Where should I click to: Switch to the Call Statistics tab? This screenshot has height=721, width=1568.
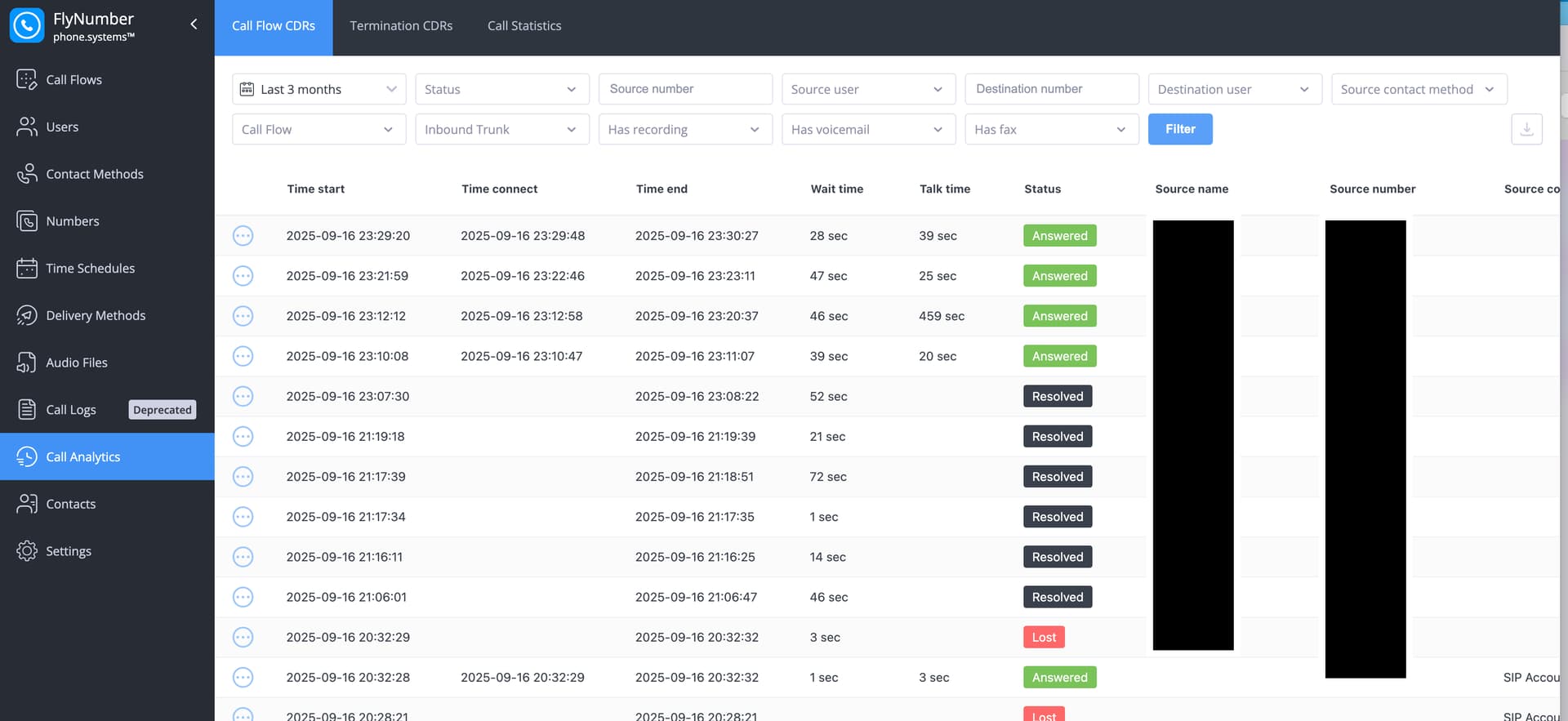click(x=524, y=26)
